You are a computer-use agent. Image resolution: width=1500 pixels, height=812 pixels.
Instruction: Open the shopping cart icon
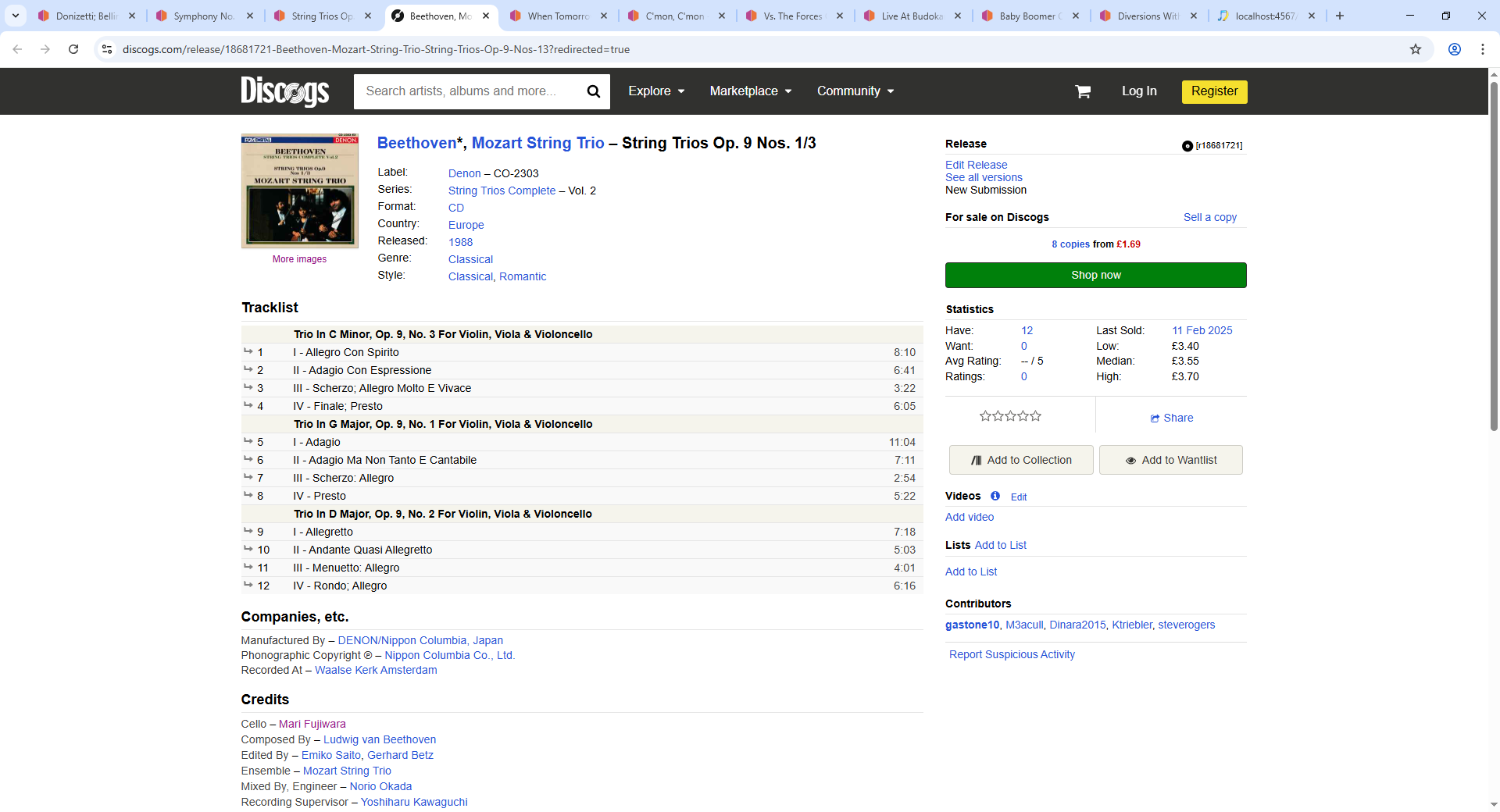pyautogui.click(x=1083, y=91)
